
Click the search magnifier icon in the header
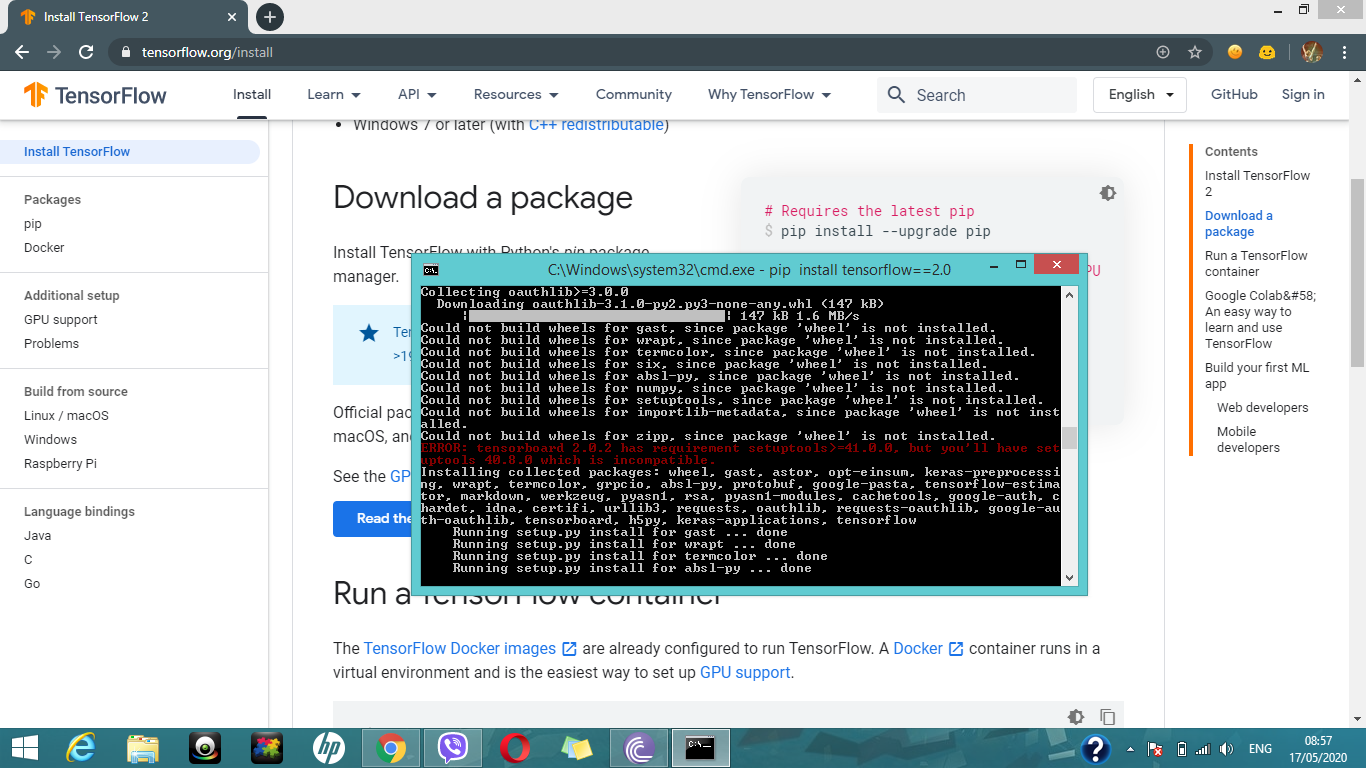click(x=896, y=95)
